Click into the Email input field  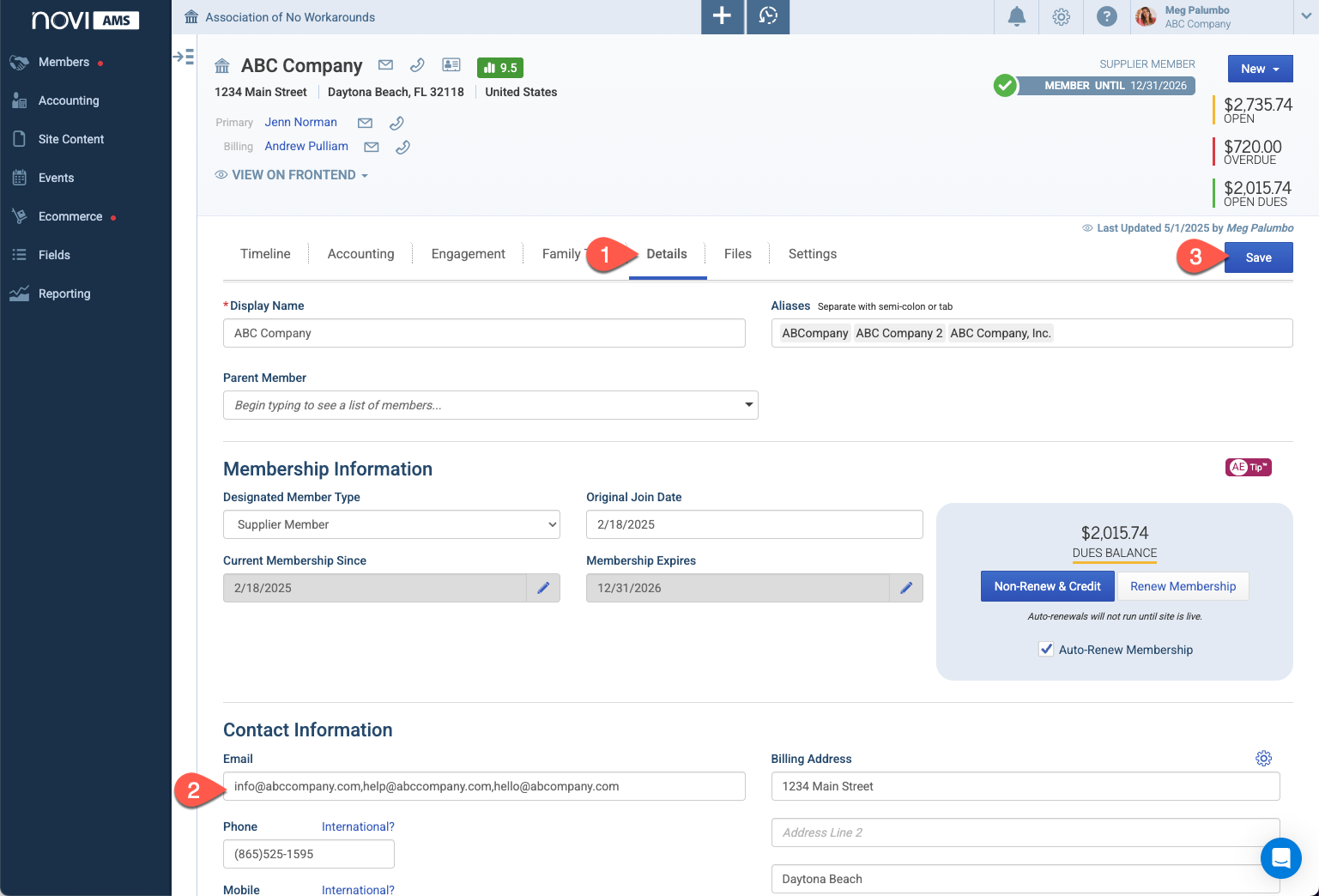click(484, 786)
